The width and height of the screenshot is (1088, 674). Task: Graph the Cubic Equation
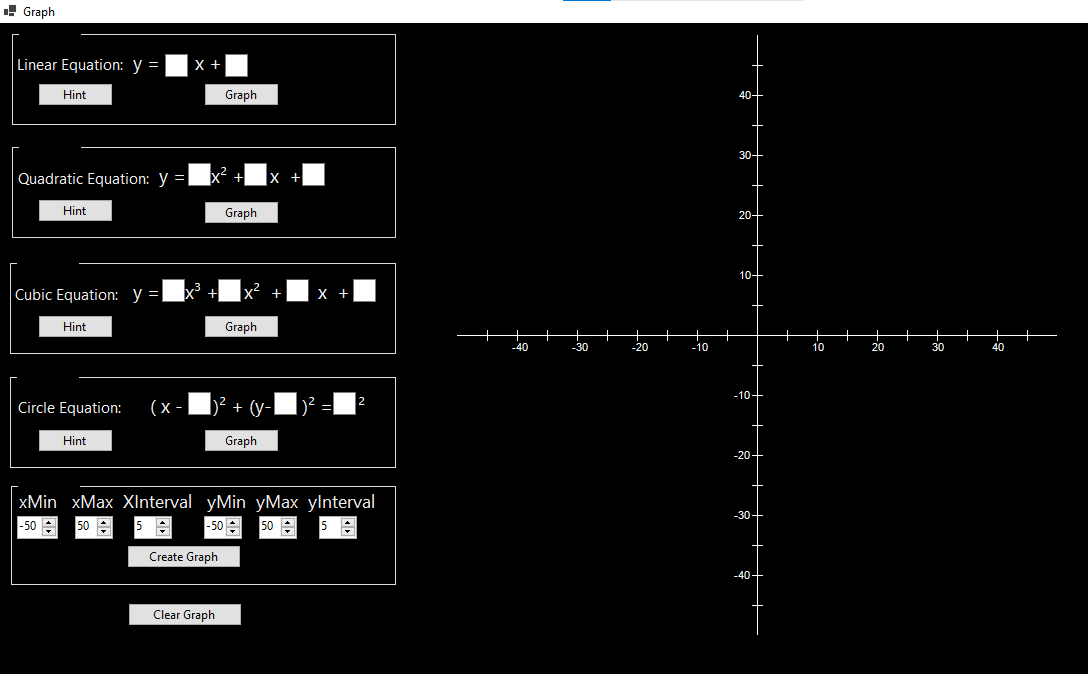point(241,326)
